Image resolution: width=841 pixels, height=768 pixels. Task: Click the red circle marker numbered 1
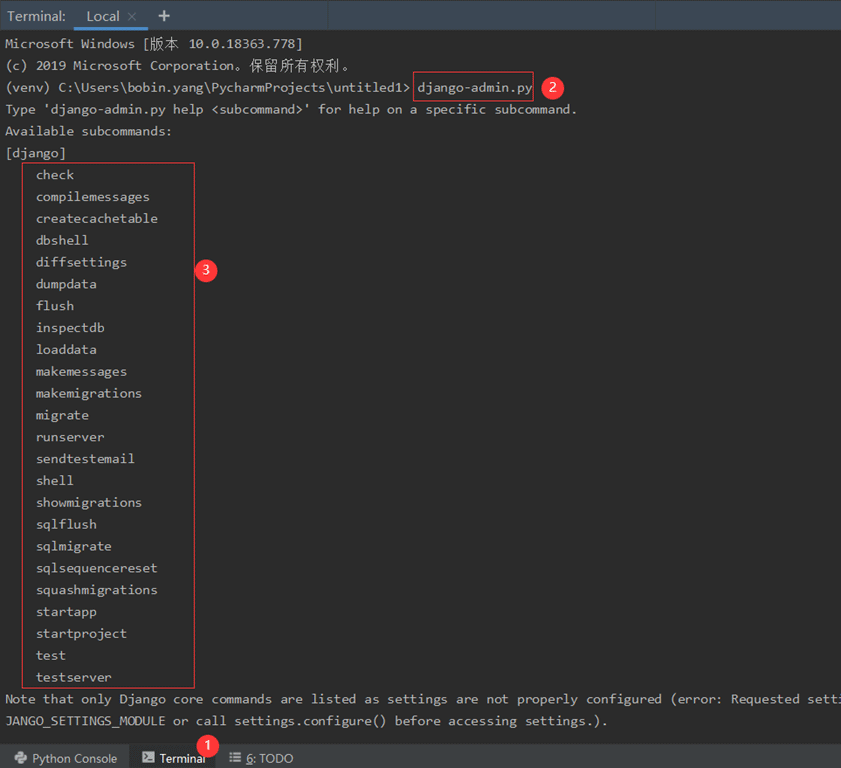[x=209, y=745]
